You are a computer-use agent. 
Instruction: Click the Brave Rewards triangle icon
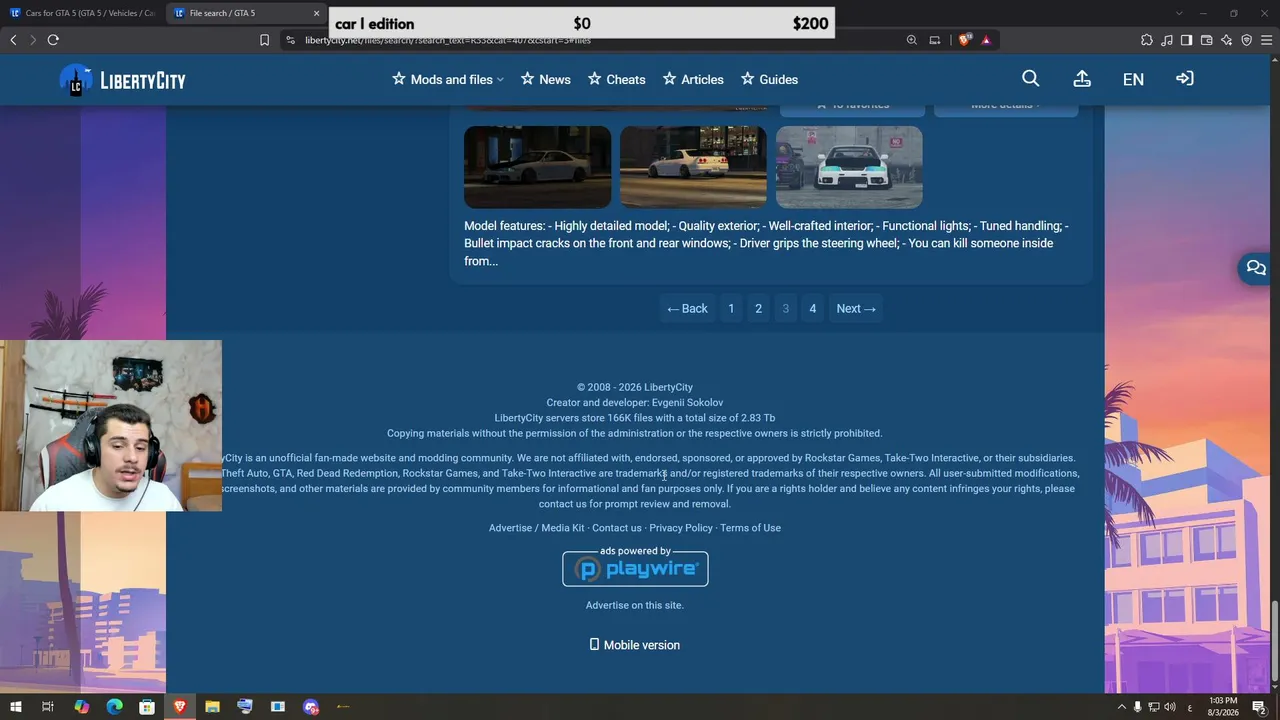[x=986, y=40]
